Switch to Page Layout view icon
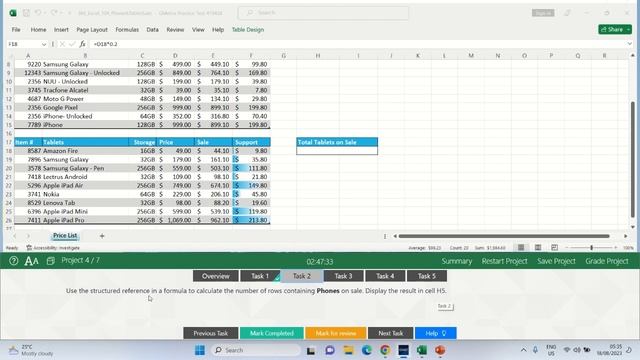Screen dimensions: 640x360 tap(538, 247)
